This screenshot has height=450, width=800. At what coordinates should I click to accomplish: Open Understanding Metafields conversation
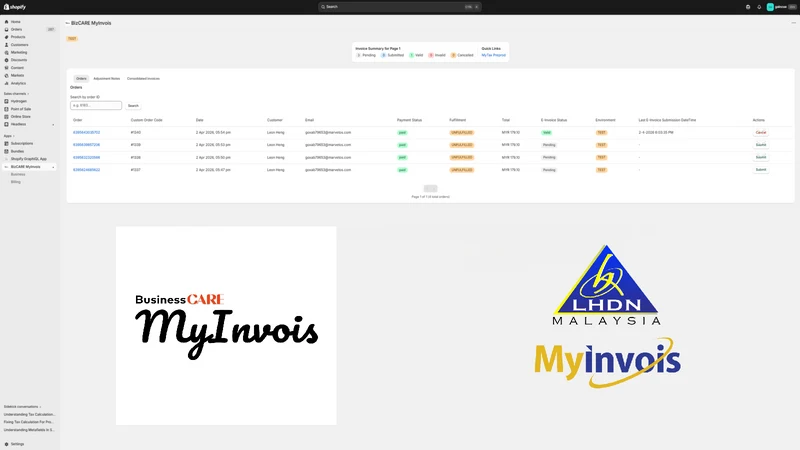tap(29, 430)
